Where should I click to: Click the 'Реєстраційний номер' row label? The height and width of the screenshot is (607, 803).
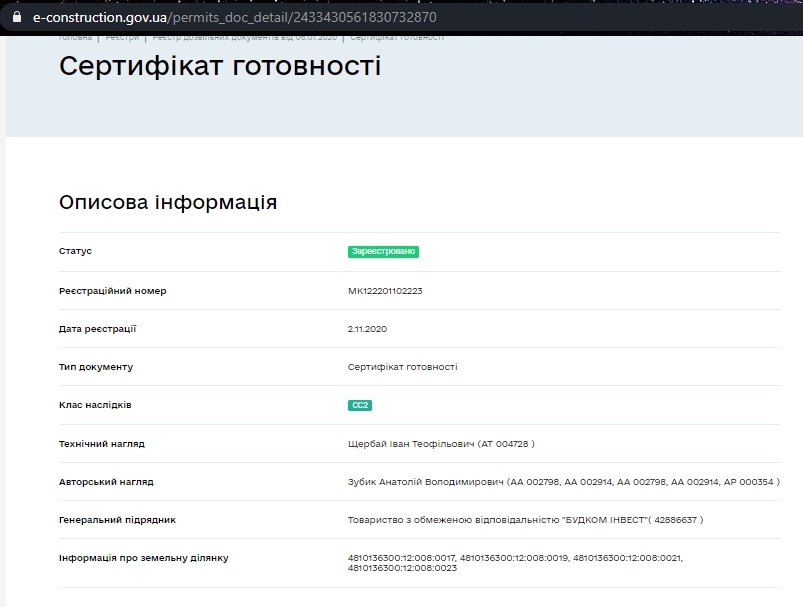point(113,291)
